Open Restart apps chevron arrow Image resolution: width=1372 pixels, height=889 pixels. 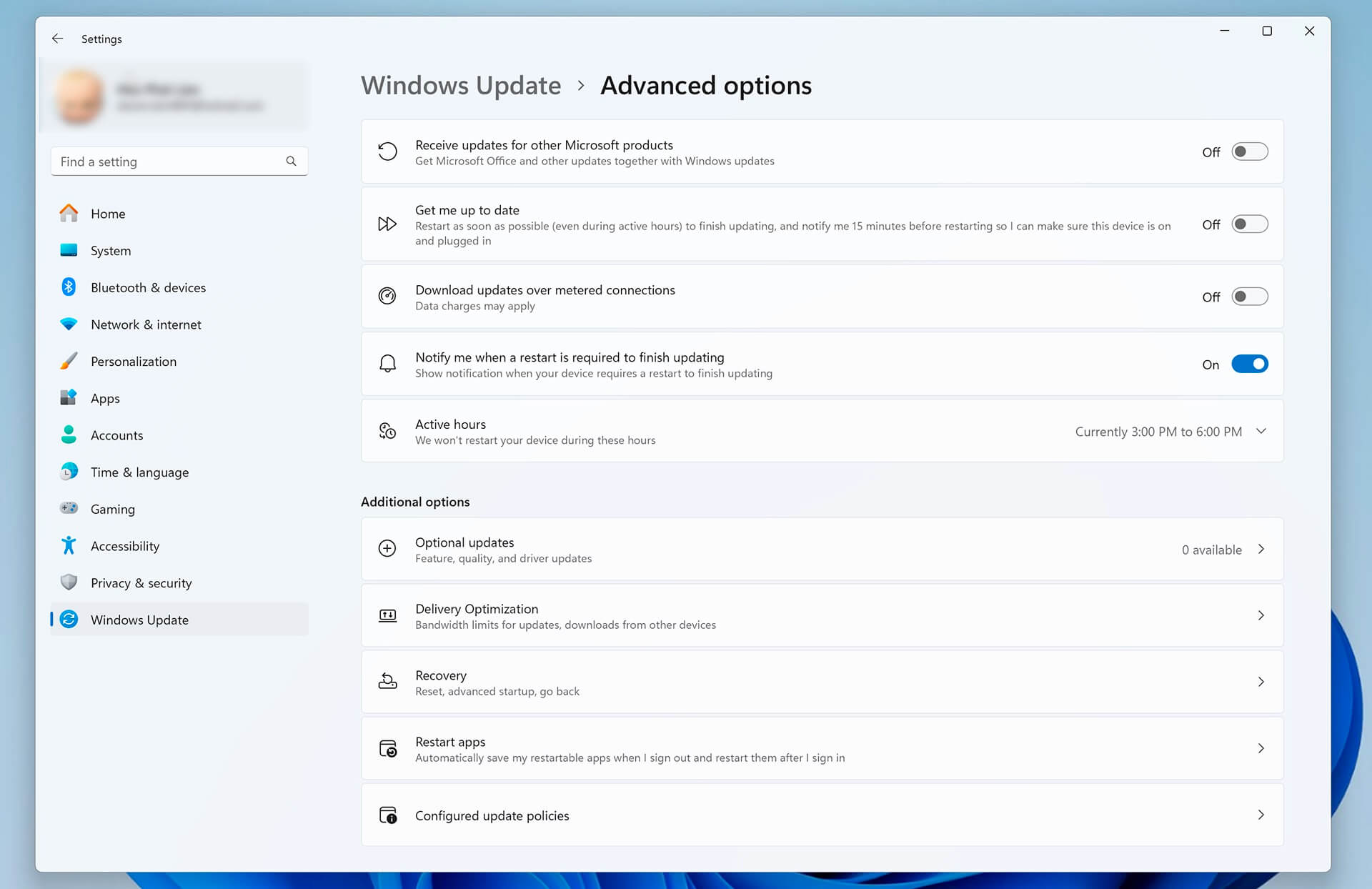coord(1261,748)
